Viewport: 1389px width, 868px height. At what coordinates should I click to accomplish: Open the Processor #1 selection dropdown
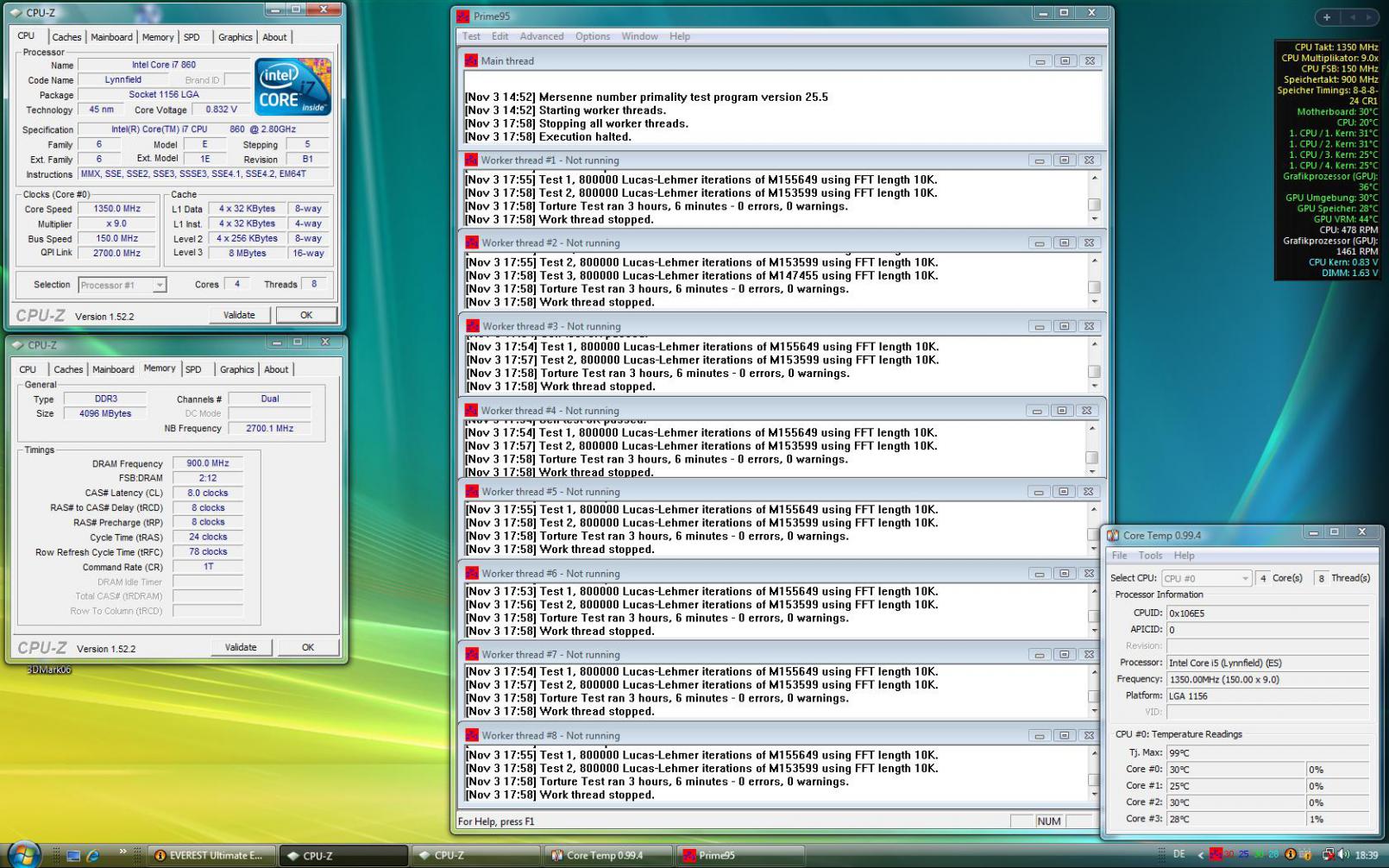[122, 285]
